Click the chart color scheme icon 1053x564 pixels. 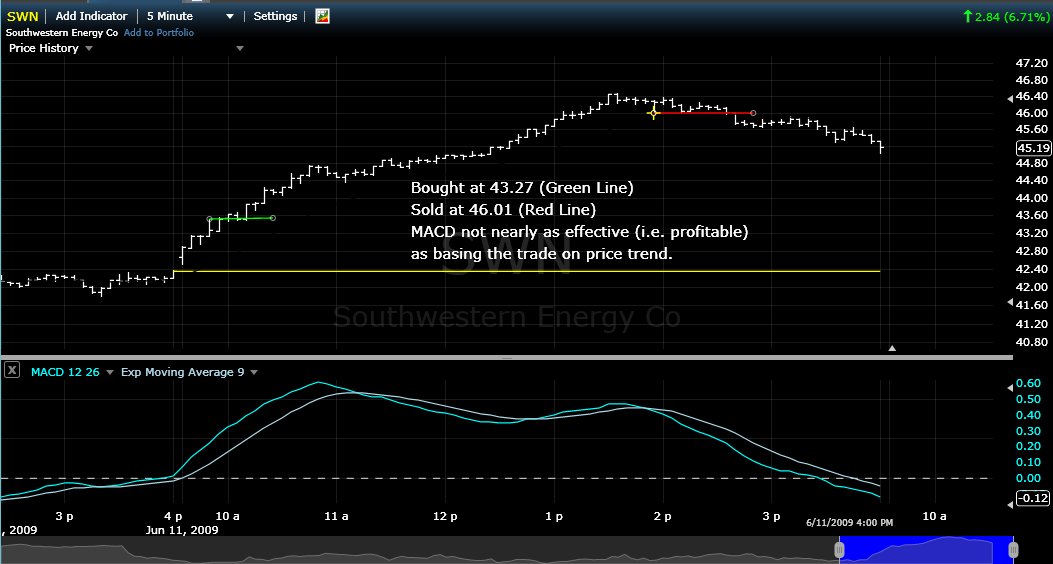tap(322, 16)
